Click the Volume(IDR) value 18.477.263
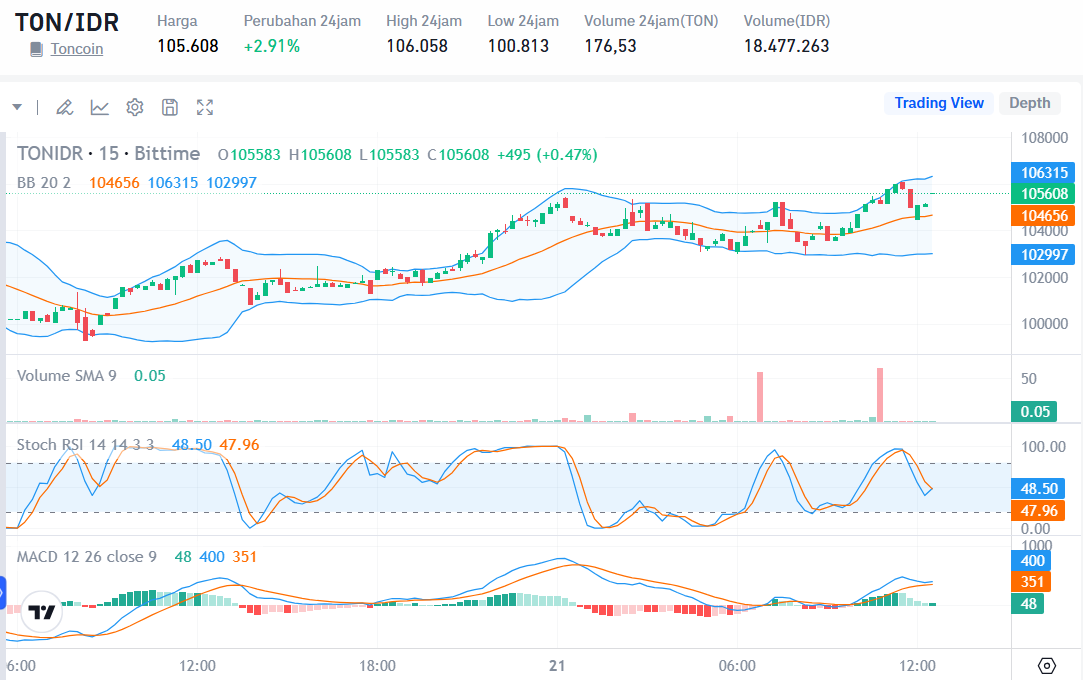1083x680 pixels. [x=787, y=46]
